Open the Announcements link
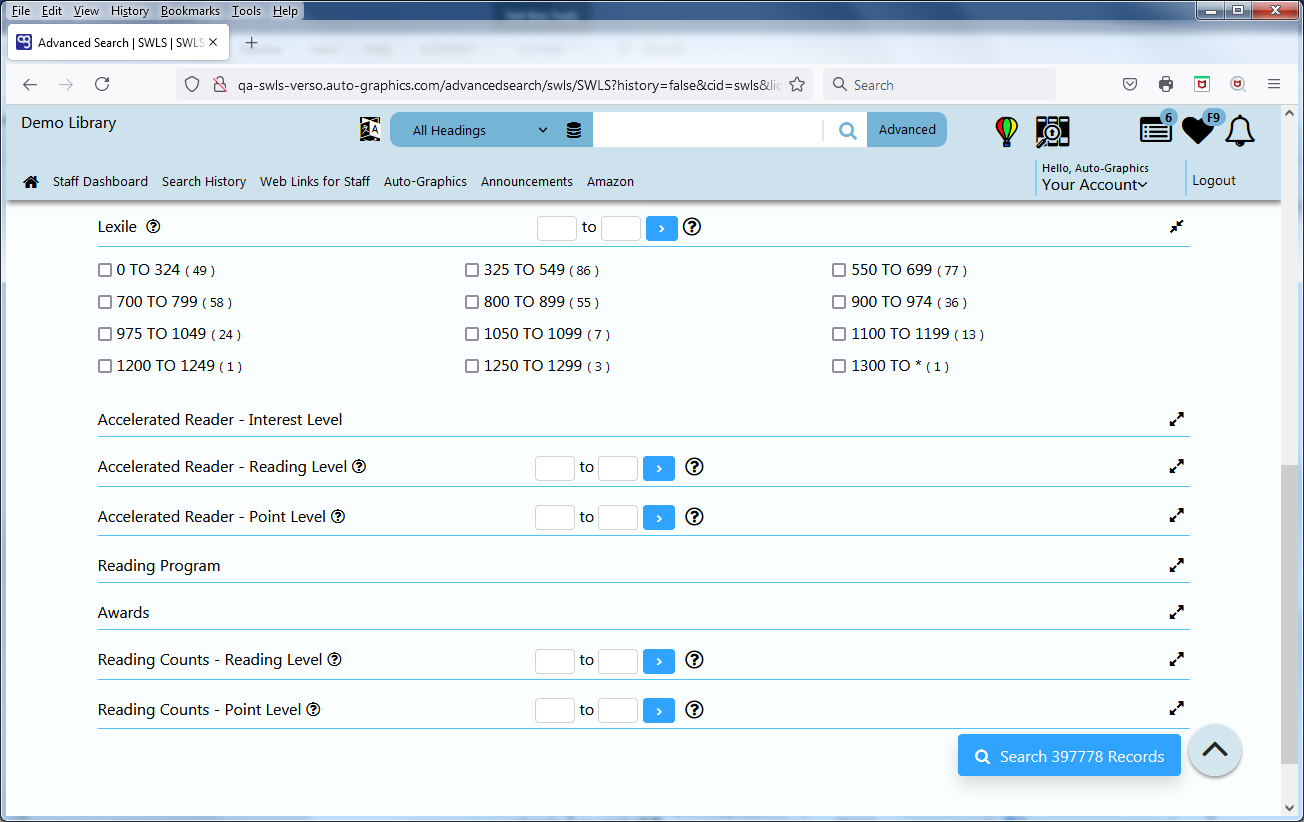 click(x=527, y=181)
